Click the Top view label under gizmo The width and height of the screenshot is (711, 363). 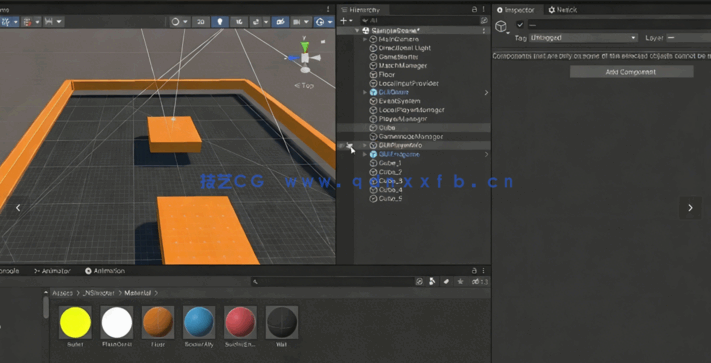[x=304, y=85]
